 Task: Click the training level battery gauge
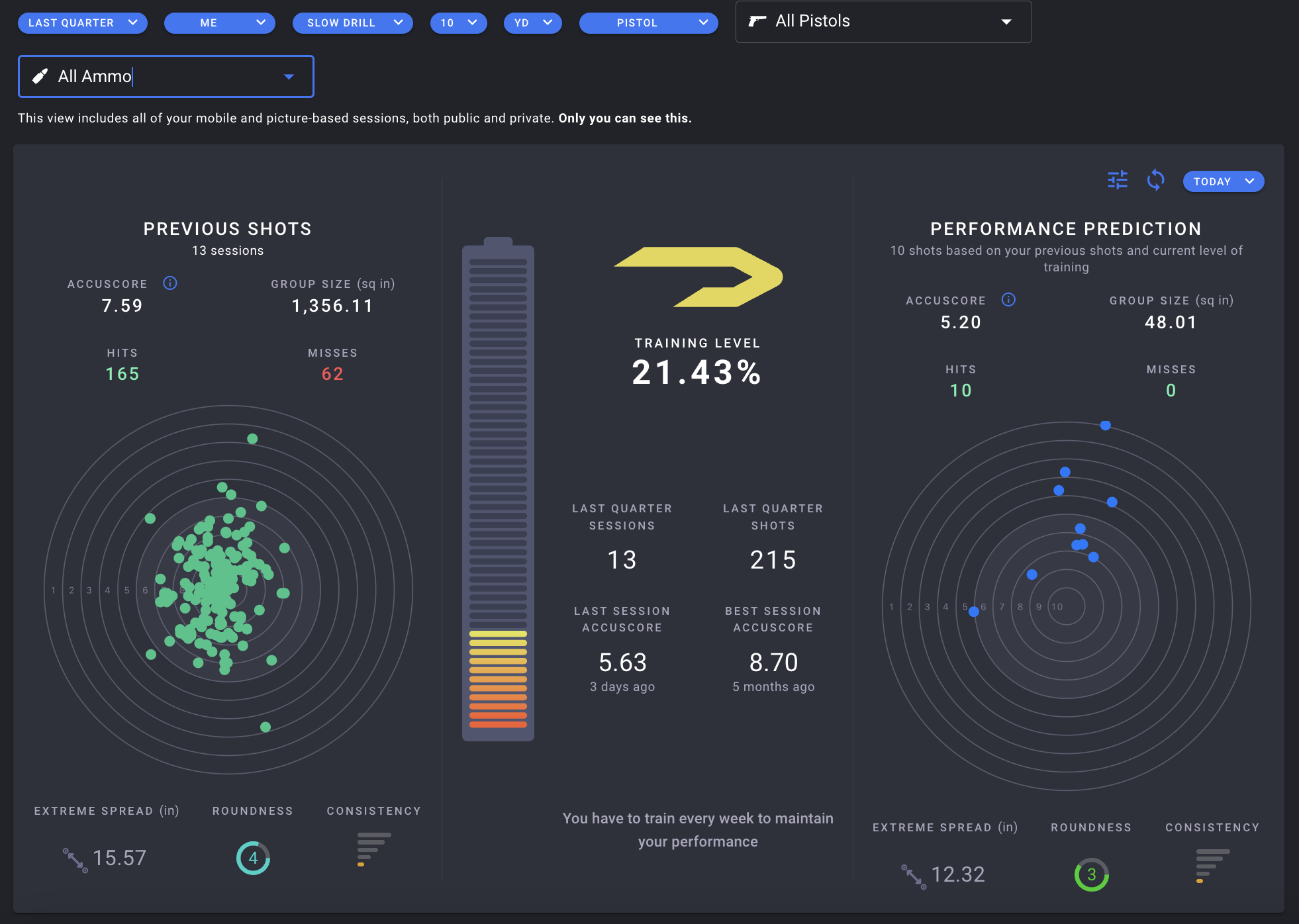click(498, 489)
